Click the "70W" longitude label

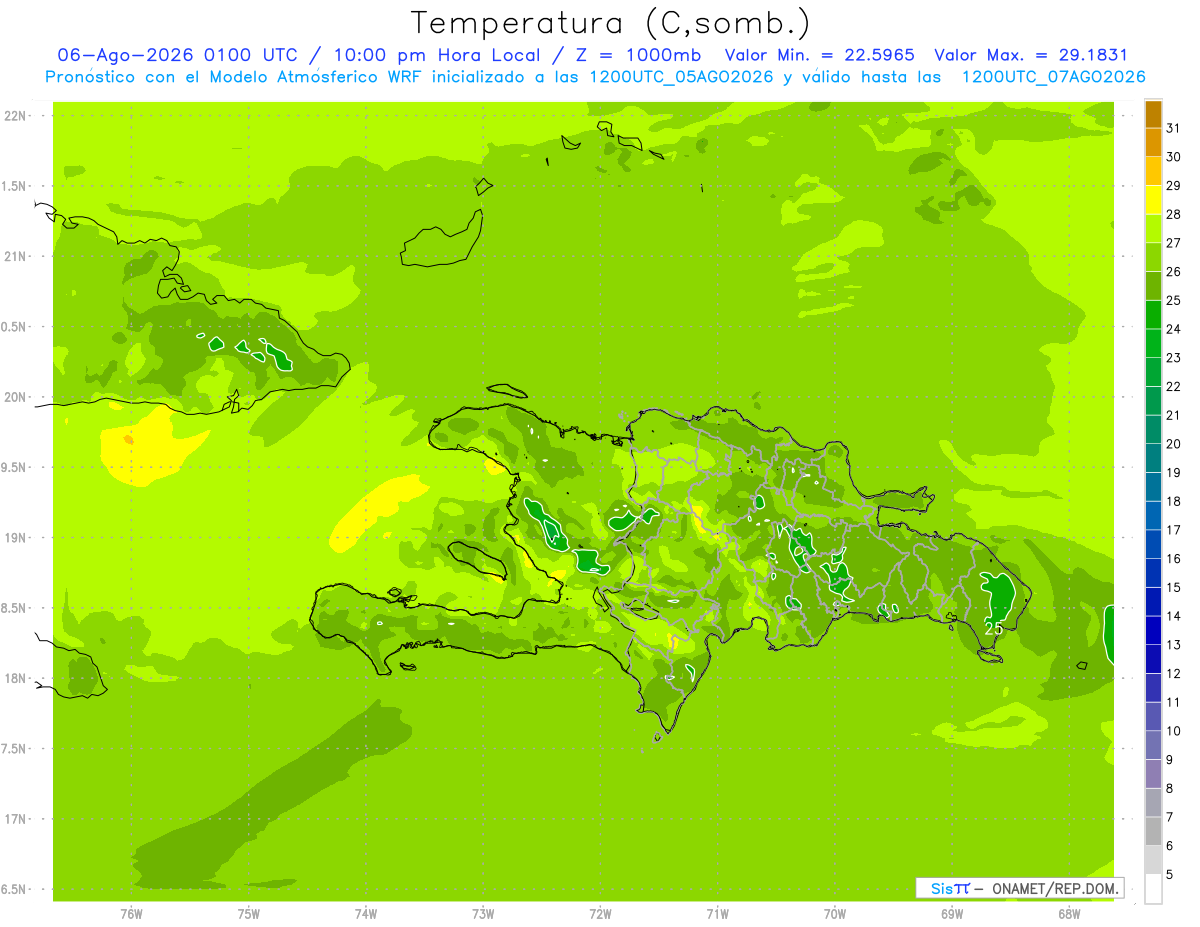point(835,914)
